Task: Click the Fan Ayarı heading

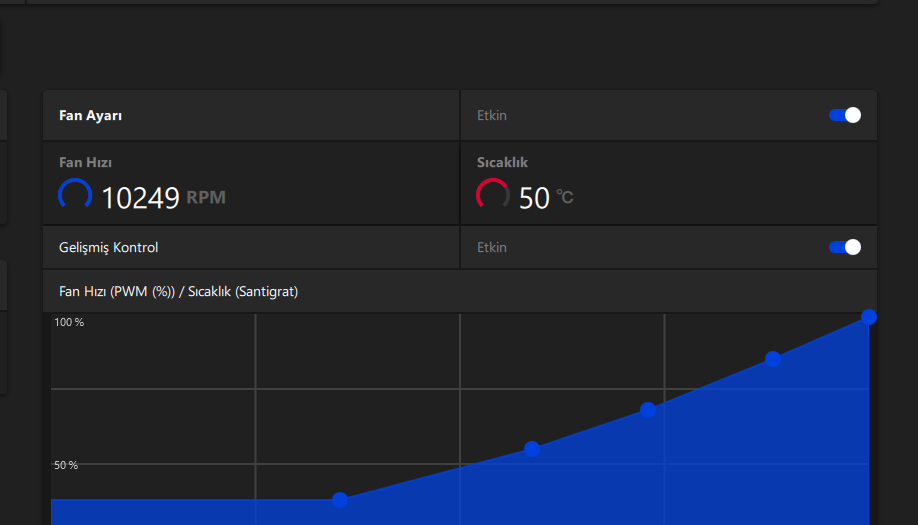Action: [90, 115]
